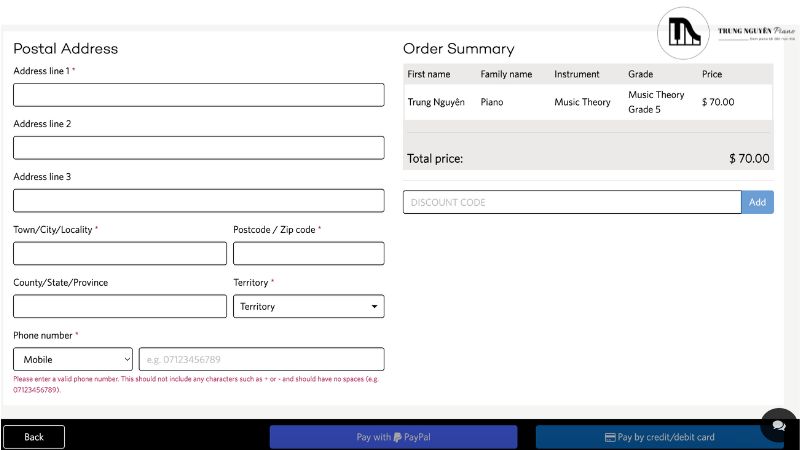Focus the Discount Code text field
Viewport: 800px width, 450px height.
(x=571, y=202)
